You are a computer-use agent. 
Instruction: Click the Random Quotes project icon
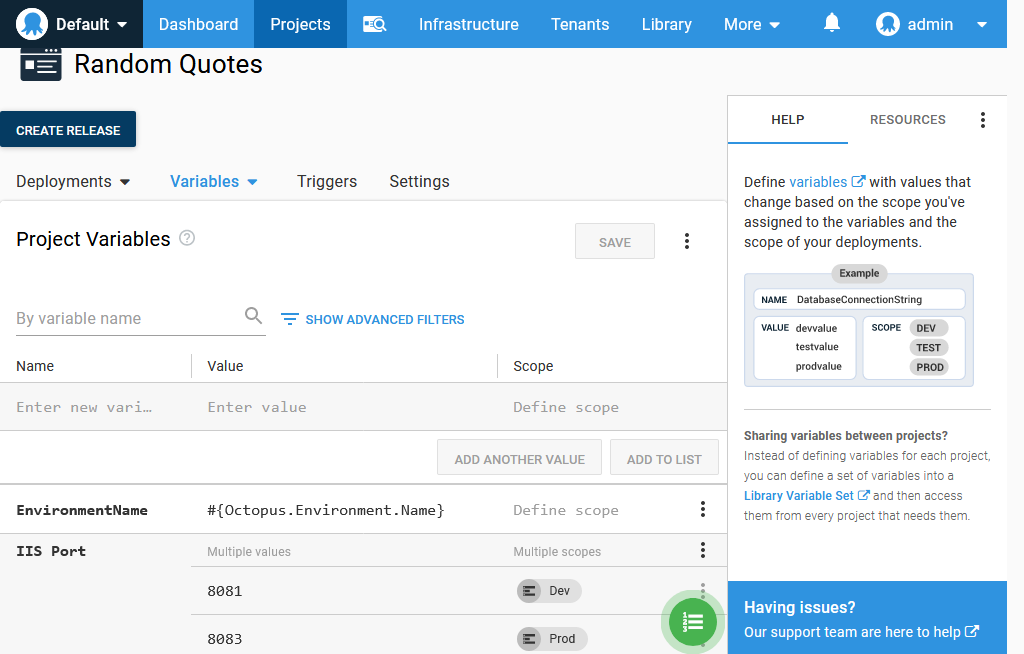(x=40, y=64)
